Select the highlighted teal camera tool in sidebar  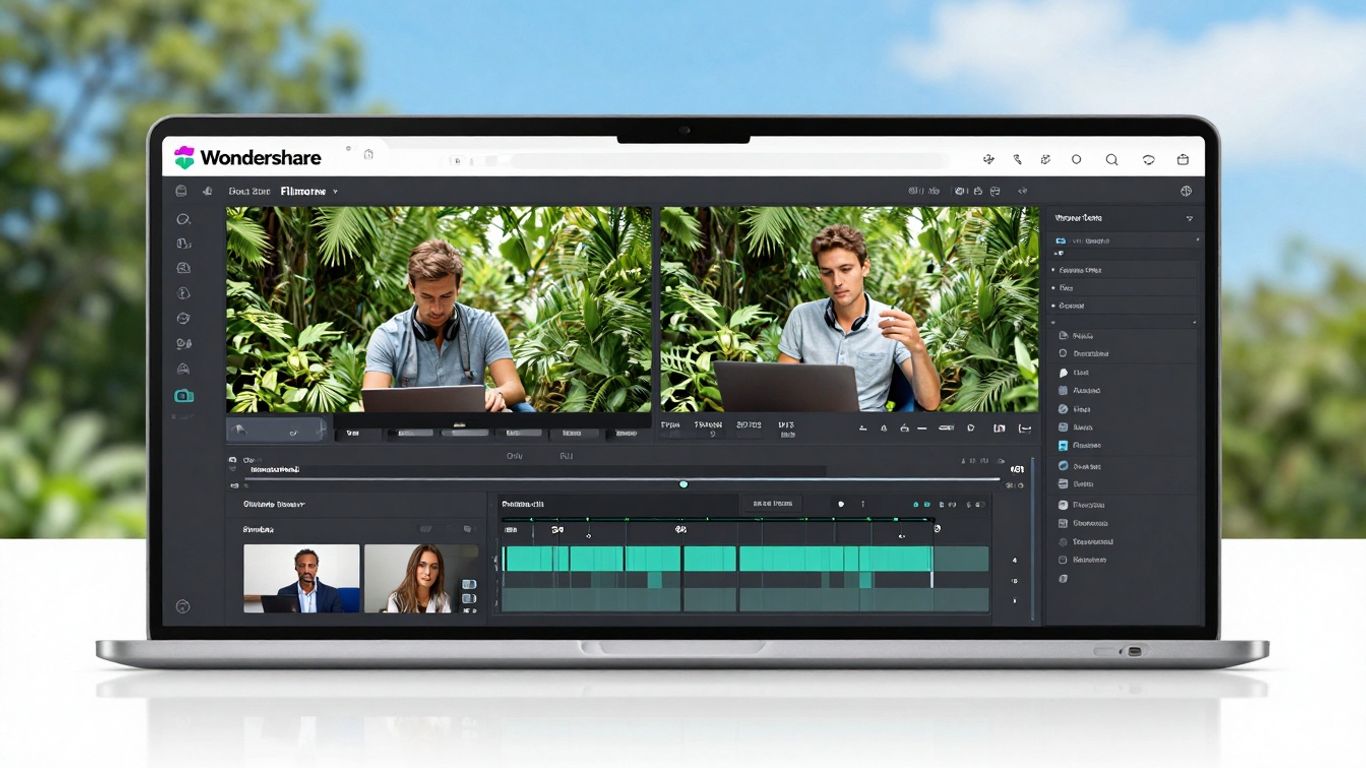(183, 395)
